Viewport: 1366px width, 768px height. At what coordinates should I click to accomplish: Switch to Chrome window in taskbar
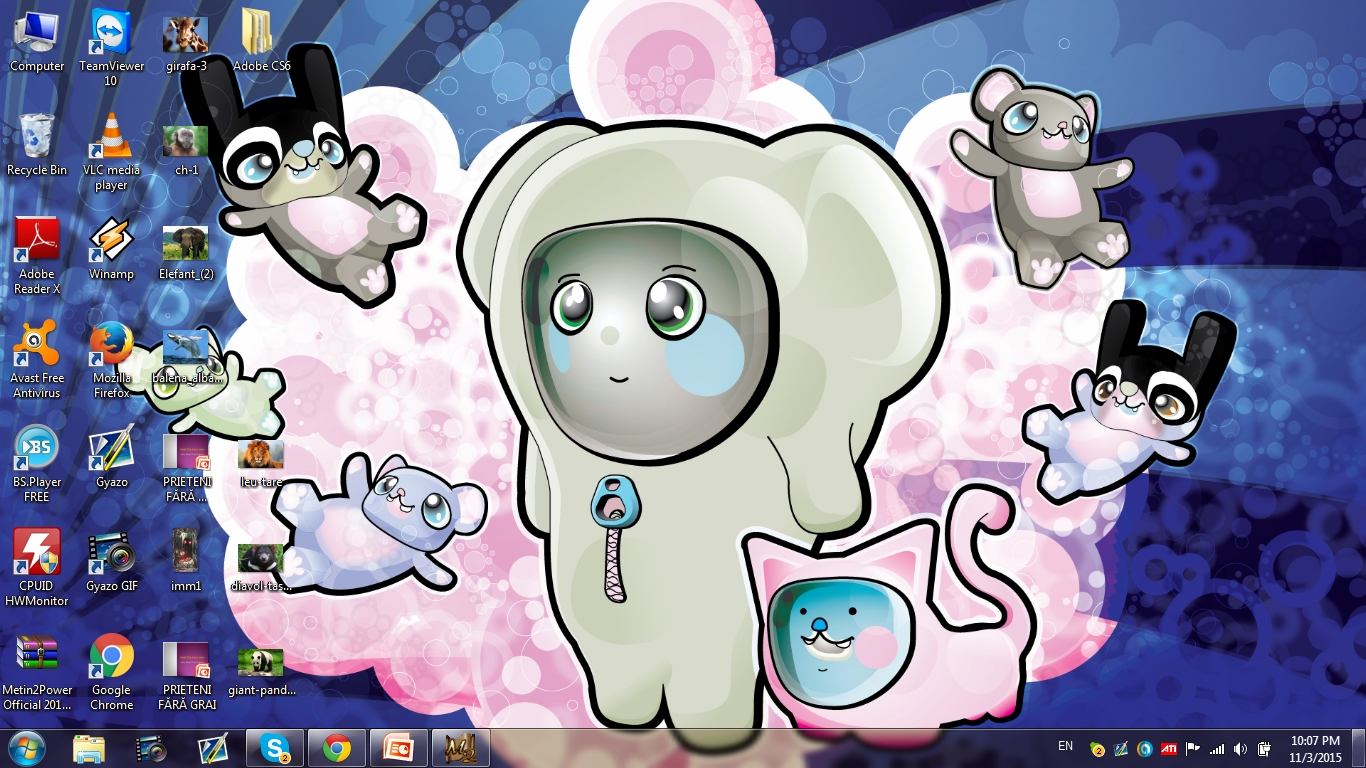[x=337, y=748]
